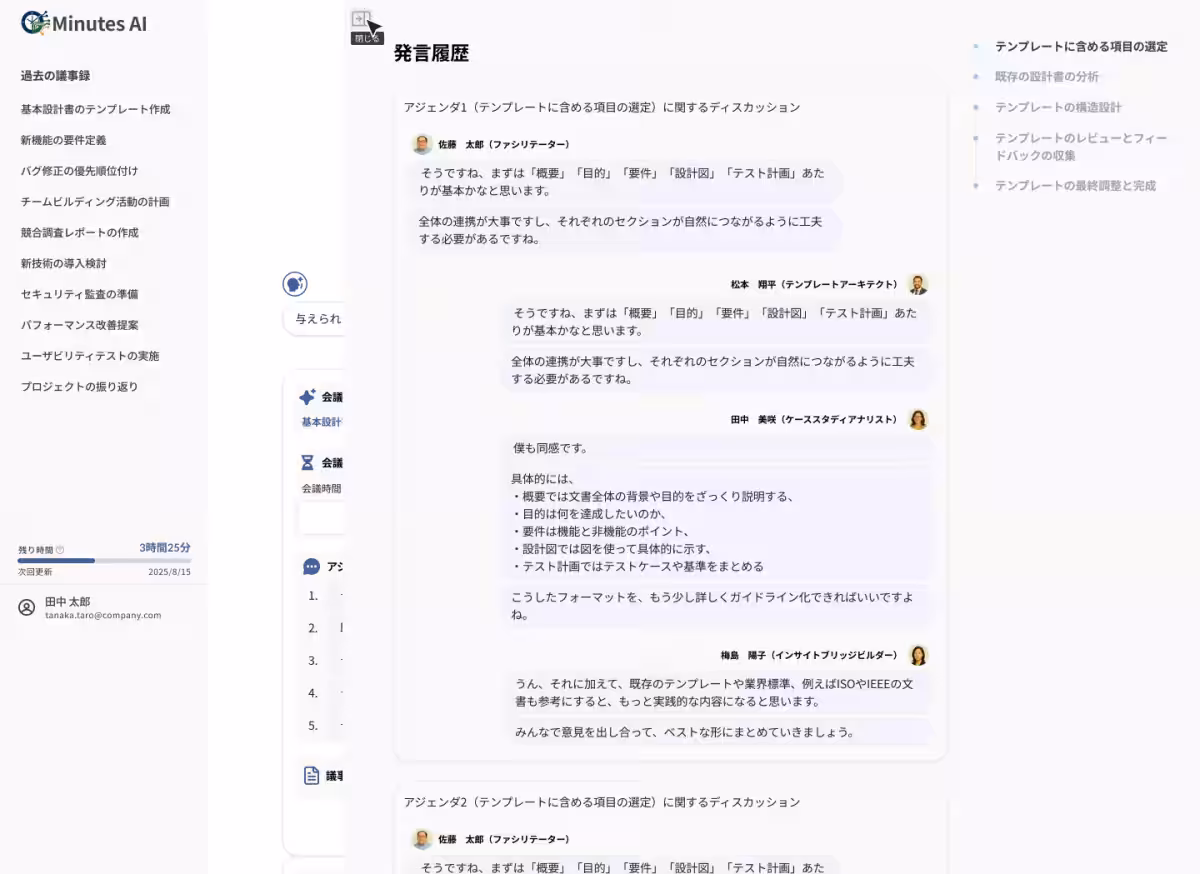This screenshot has height=874, width=1200.
Task: Click the user profile icon beside 田中 太郎
Action: pyautogui.click(x=27, y=607)
